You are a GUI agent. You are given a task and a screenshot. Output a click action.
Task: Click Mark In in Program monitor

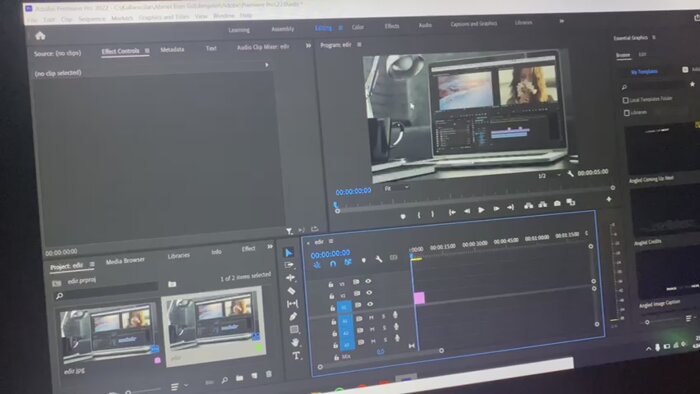(419, 215)
